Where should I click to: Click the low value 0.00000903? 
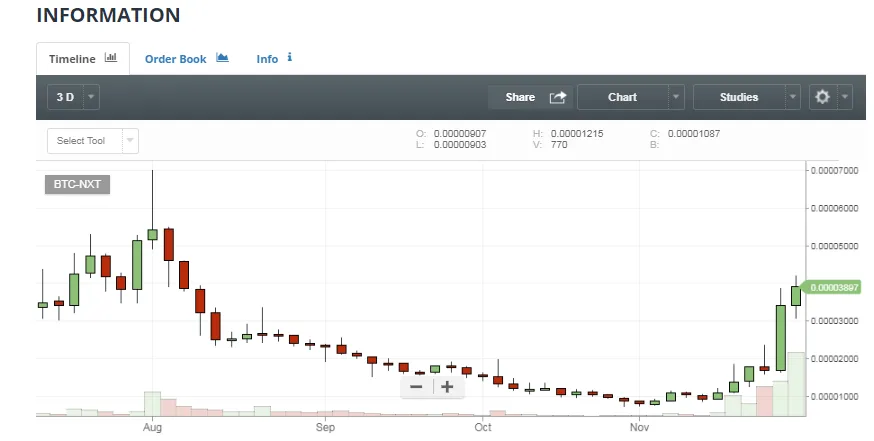(460, 145)
